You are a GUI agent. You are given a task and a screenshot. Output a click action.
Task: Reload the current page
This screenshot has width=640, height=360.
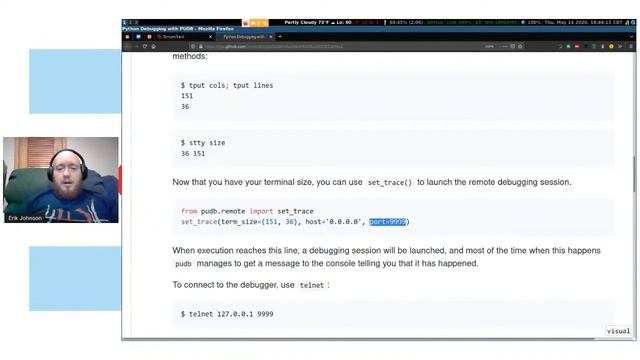point(145,47)
